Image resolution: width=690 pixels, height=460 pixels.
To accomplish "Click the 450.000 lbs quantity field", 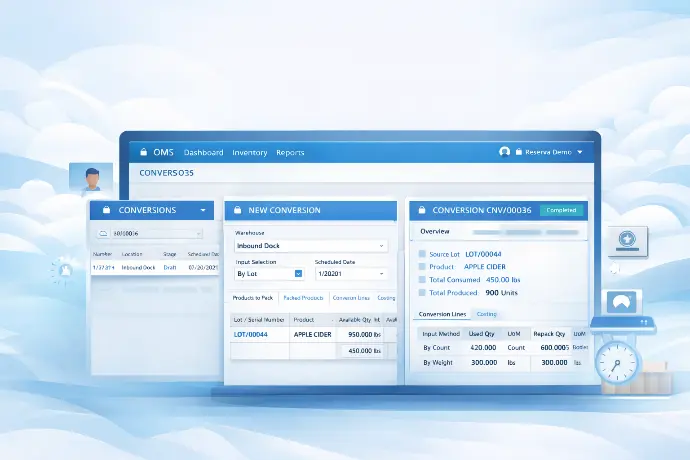I will pyautogui.click(x=362, y=351).
